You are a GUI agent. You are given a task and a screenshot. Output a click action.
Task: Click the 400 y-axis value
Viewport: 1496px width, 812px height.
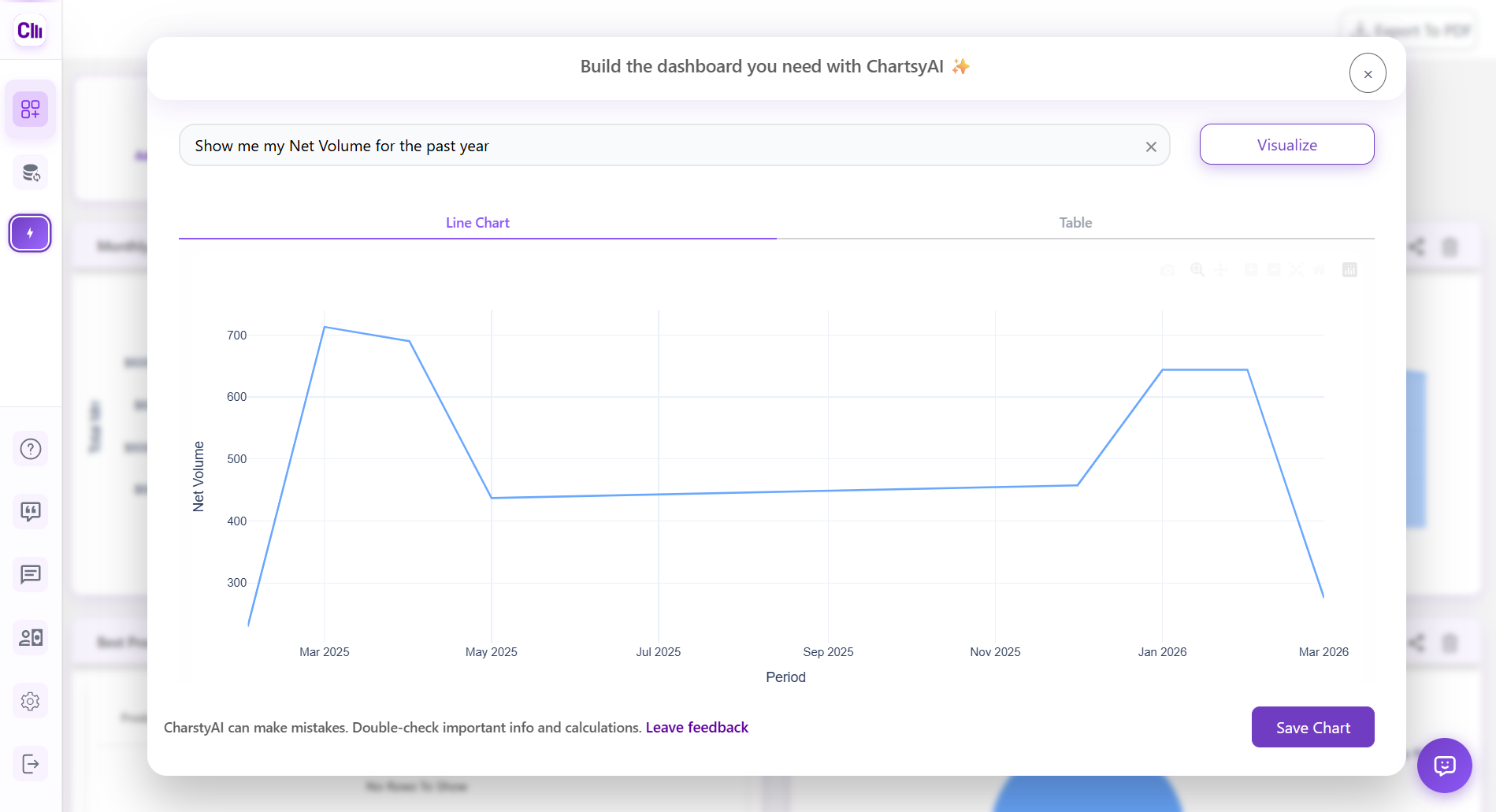[236, 521]
